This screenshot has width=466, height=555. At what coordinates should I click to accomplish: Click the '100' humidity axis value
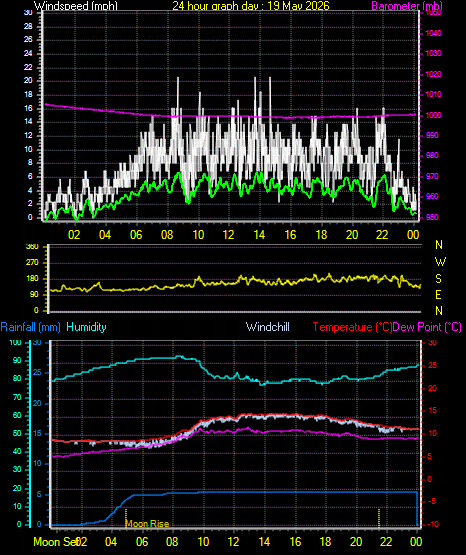coord(15,343)
